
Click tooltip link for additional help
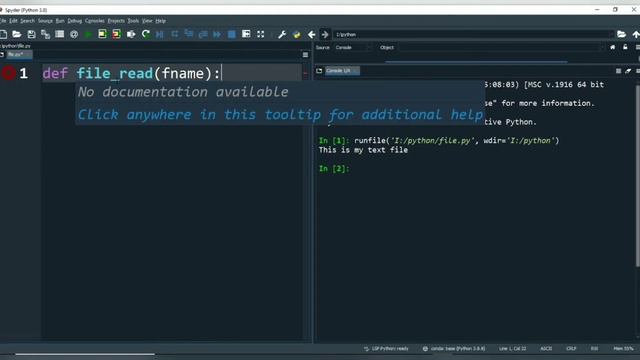point(280,115)
